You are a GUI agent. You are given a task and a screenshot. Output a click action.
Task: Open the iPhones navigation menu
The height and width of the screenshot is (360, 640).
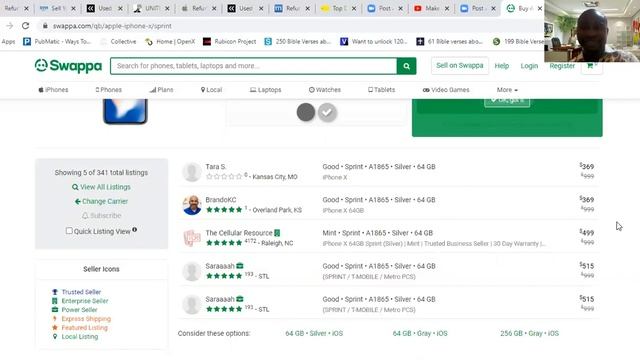53,90
